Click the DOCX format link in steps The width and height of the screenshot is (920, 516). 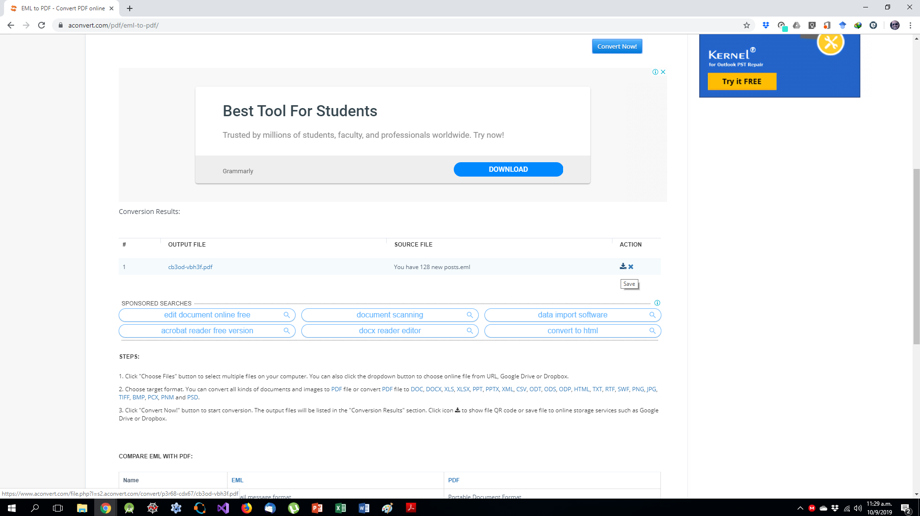(434, 389)
